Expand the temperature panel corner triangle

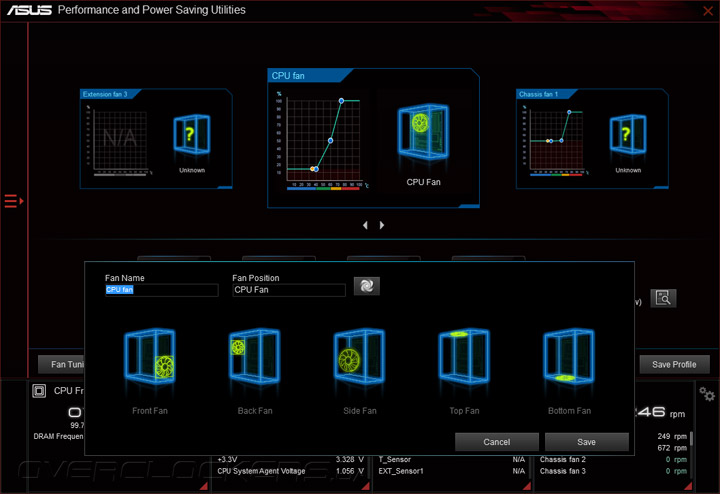[527, 486]
